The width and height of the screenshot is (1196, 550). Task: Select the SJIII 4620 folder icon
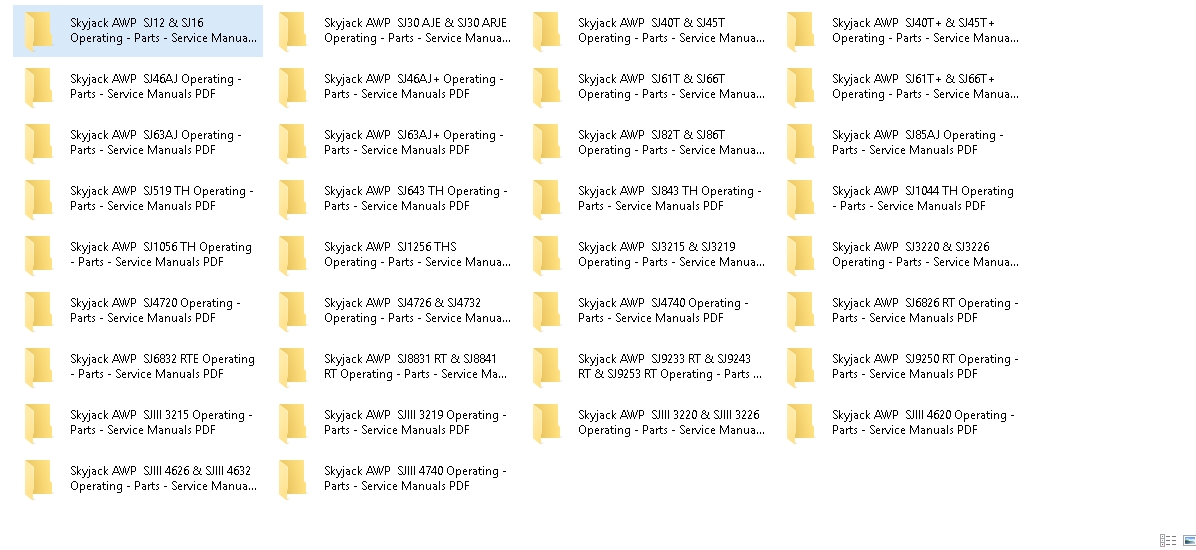(801, 423)
